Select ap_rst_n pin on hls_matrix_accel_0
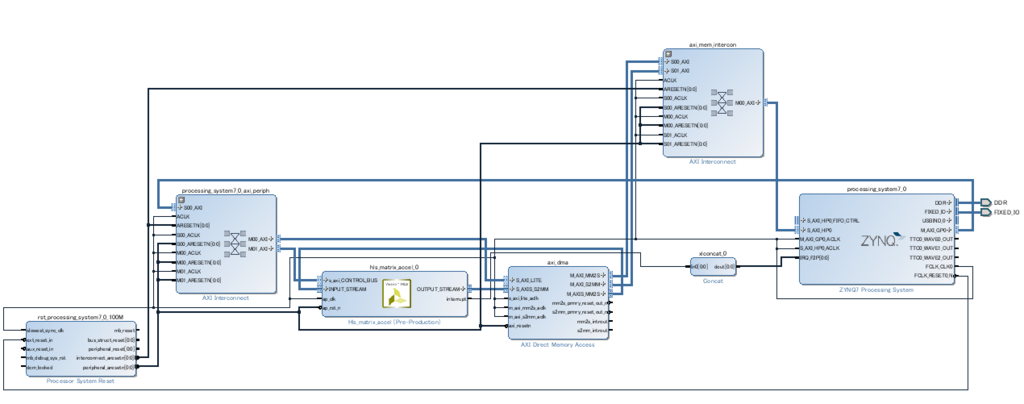1024x404 pixels. [x=332, y=307]
